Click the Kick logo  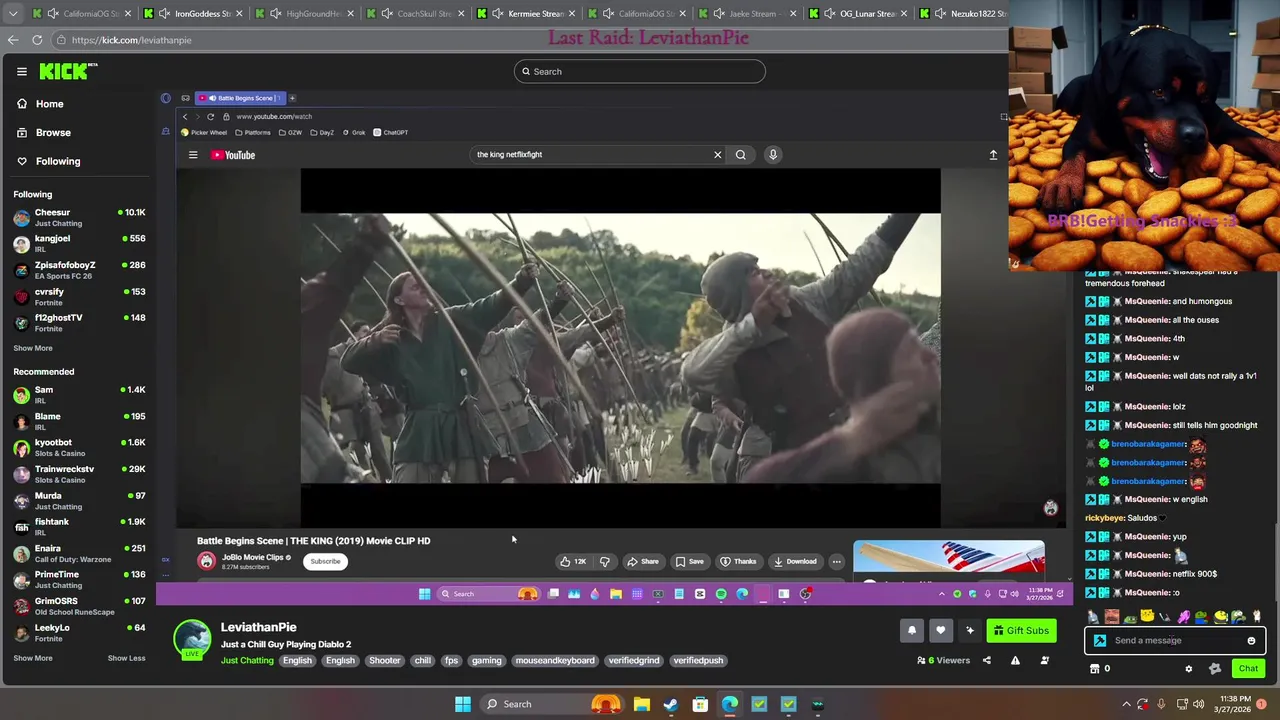[68, 71]
